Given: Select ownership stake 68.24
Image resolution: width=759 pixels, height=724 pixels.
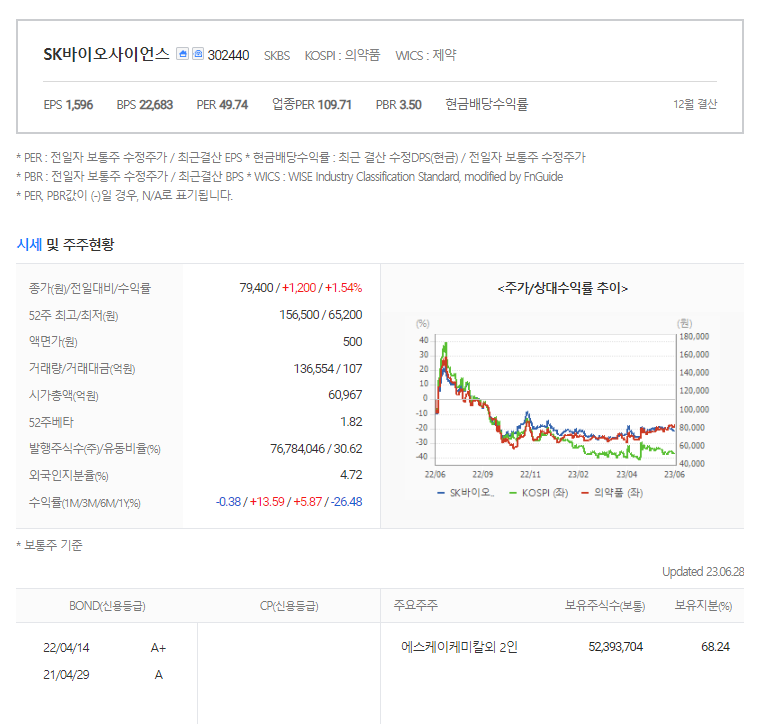Looking at the screenshot, I should [x=715, y=647].
